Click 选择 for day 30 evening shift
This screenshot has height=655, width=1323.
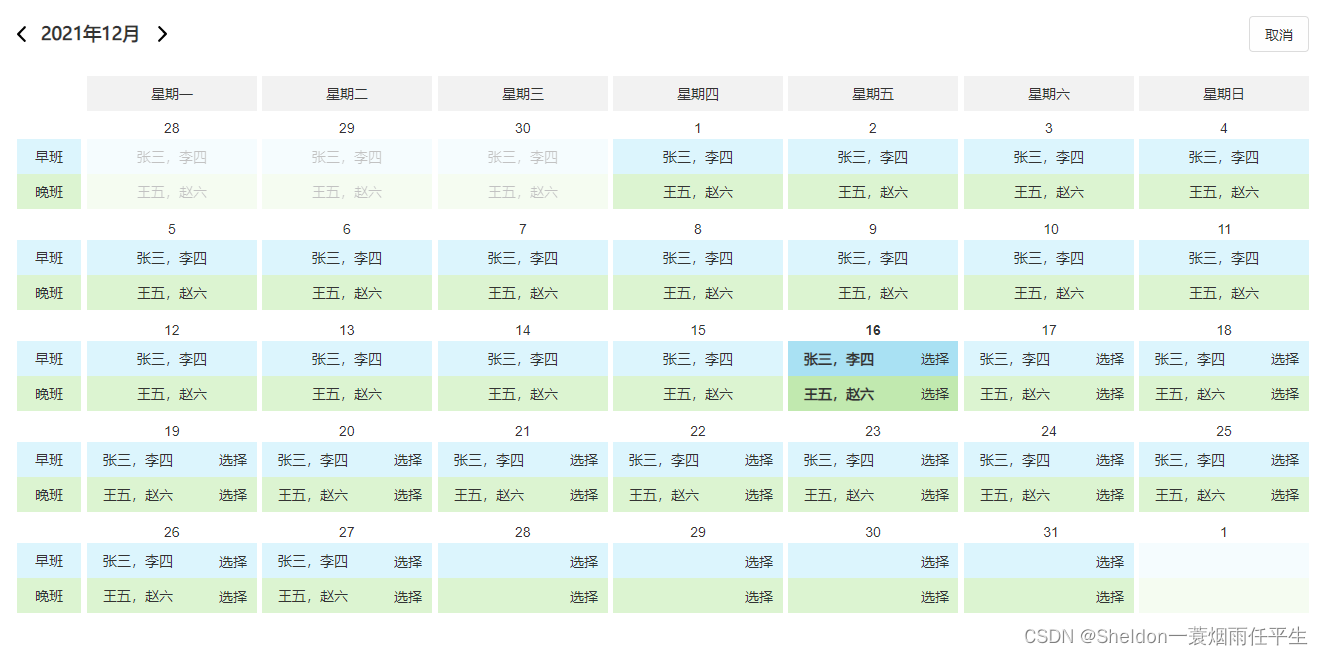tap(935, 597)
